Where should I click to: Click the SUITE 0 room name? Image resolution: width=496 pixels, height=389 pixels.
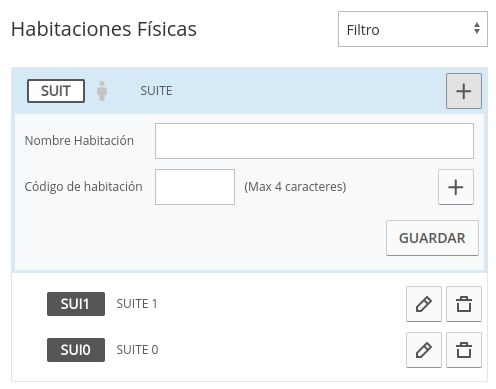point(137,350)
